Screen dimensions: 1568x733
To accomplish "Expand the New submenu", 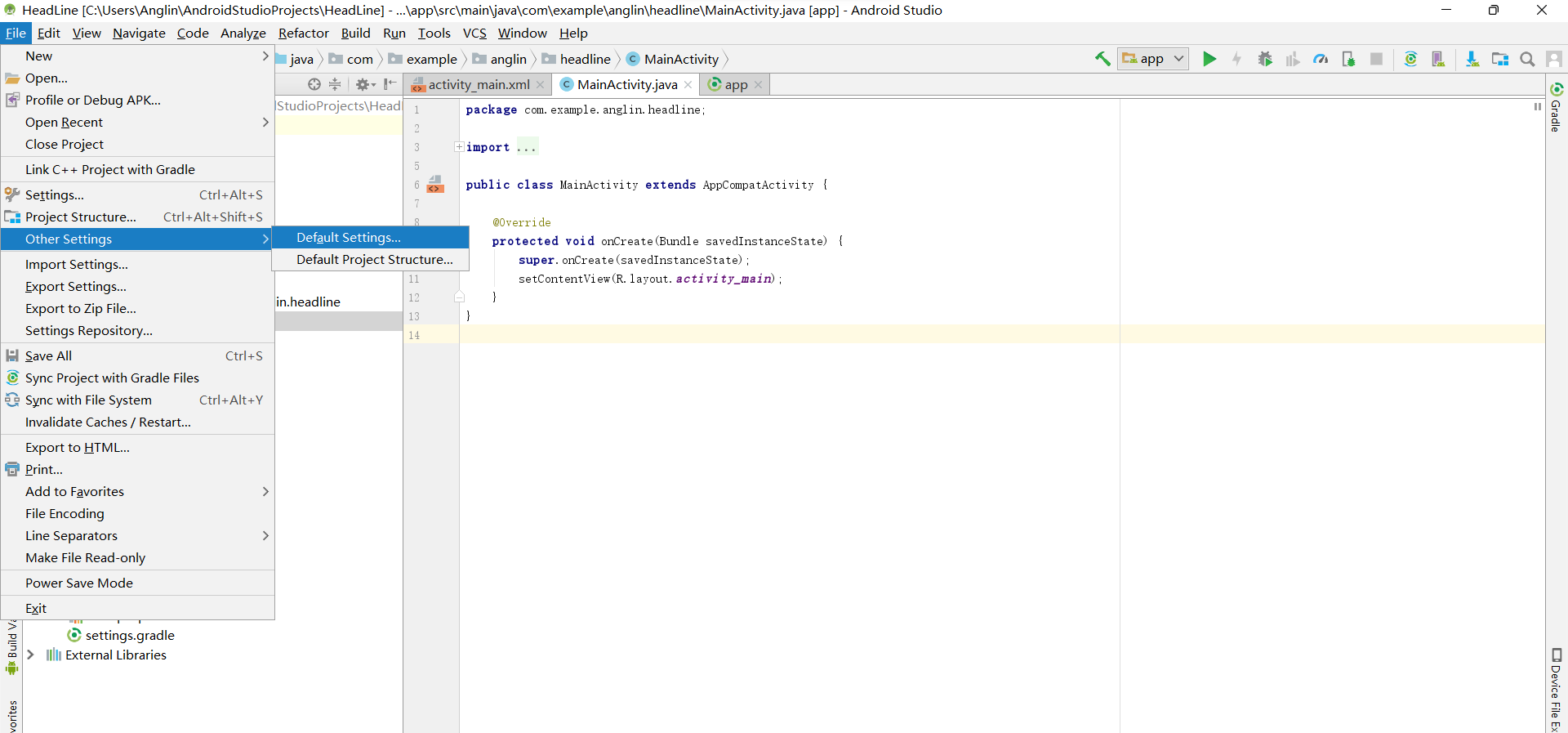I will (137, 56).
